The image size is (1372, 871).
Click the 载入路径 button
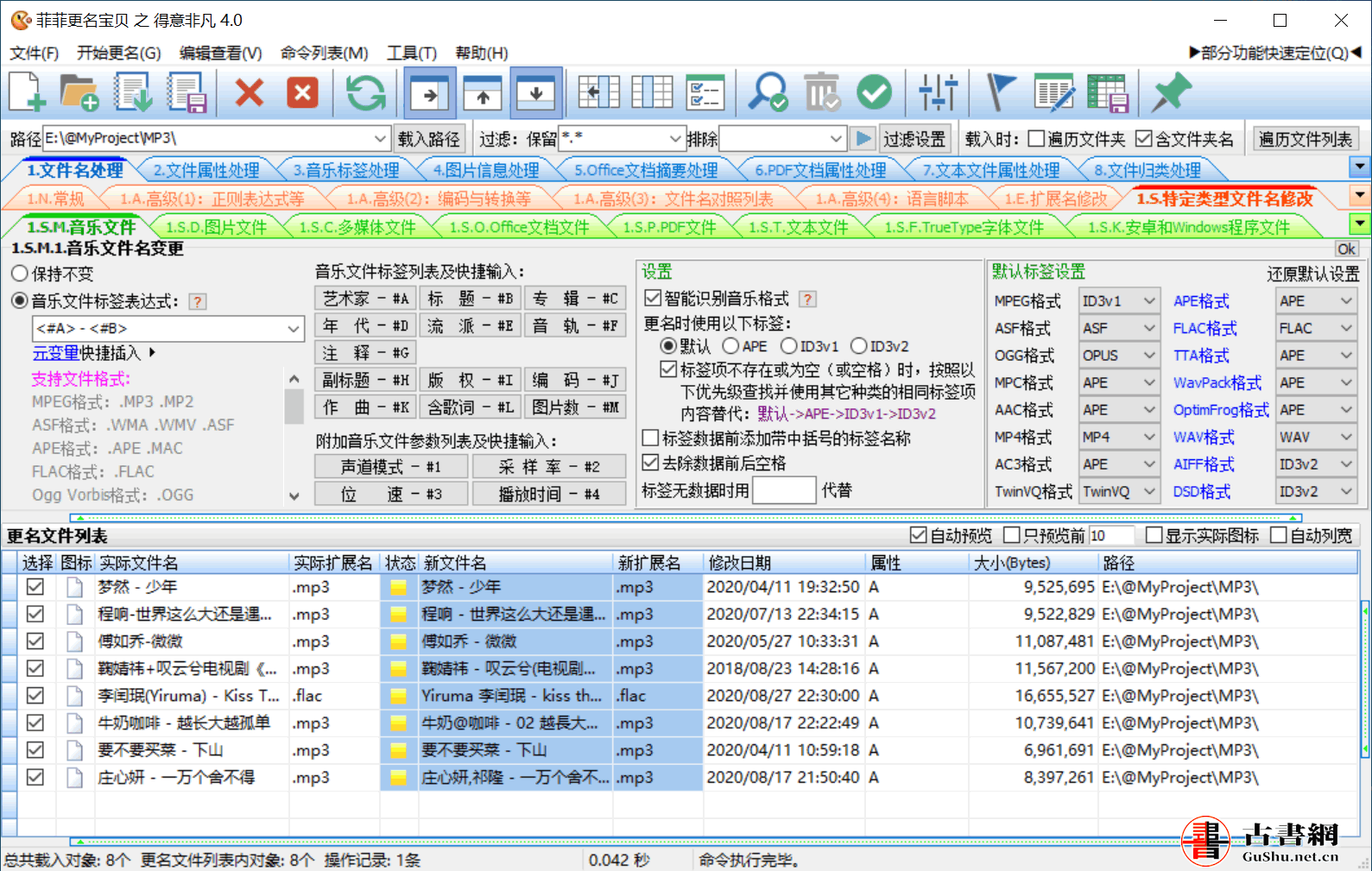[x=429, y=139]
